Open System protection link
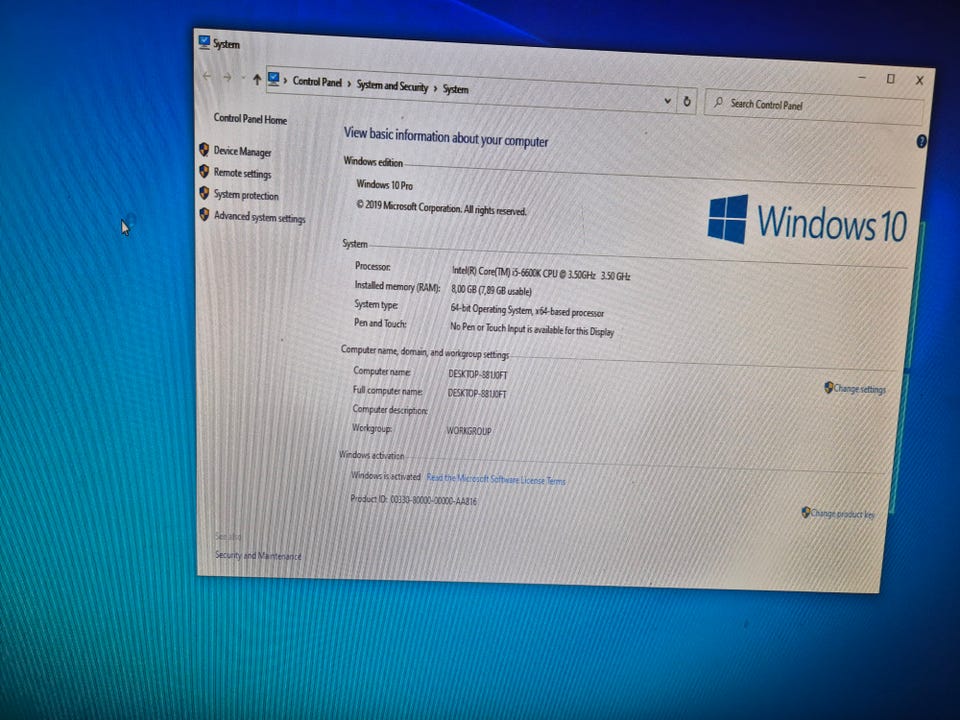The height and width of the screenshot is (720, 960). [x=246, y=195]
